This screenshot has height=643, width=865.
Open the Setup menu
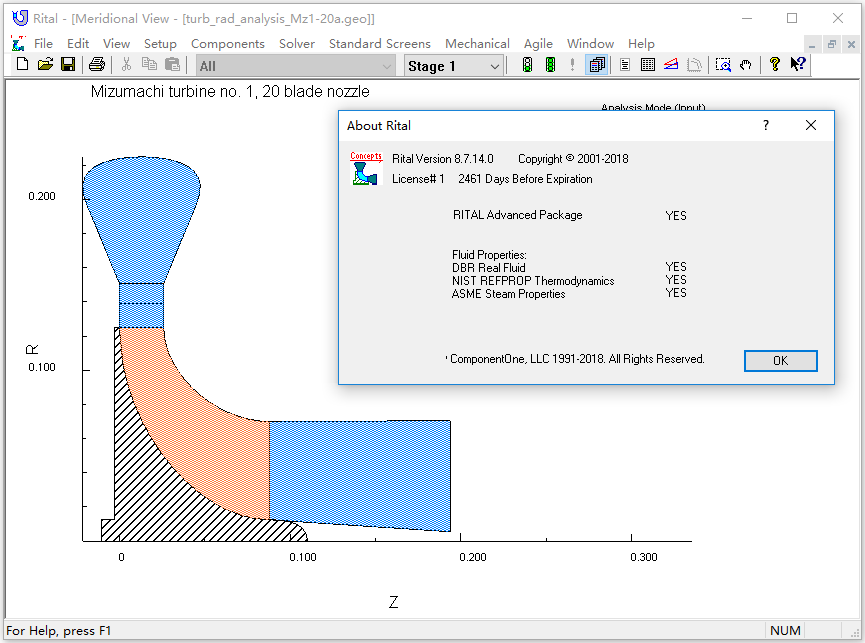[160, 44]
